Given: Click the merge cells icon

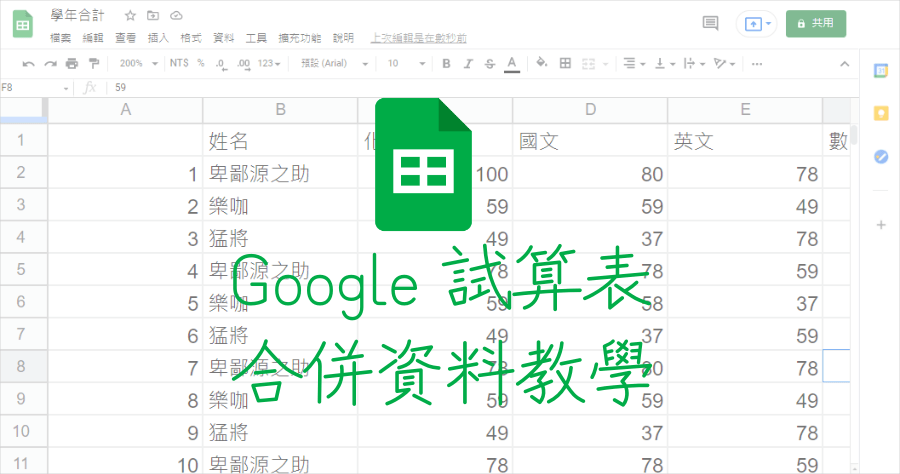Looking at the screenshot, I should (588, 64).
